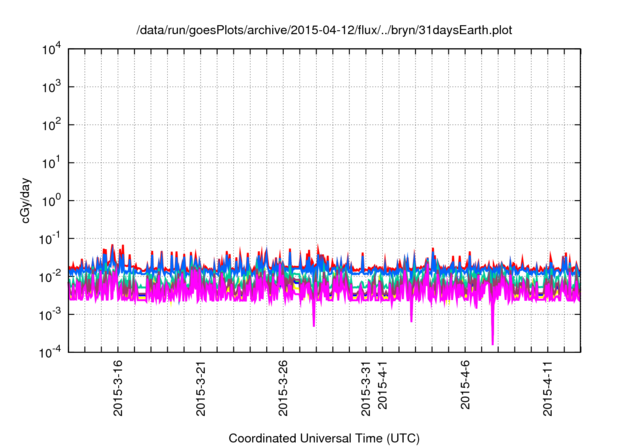
Task: Click the deepest magenta dip after 2015-4-6
Action: pos(492,342)
